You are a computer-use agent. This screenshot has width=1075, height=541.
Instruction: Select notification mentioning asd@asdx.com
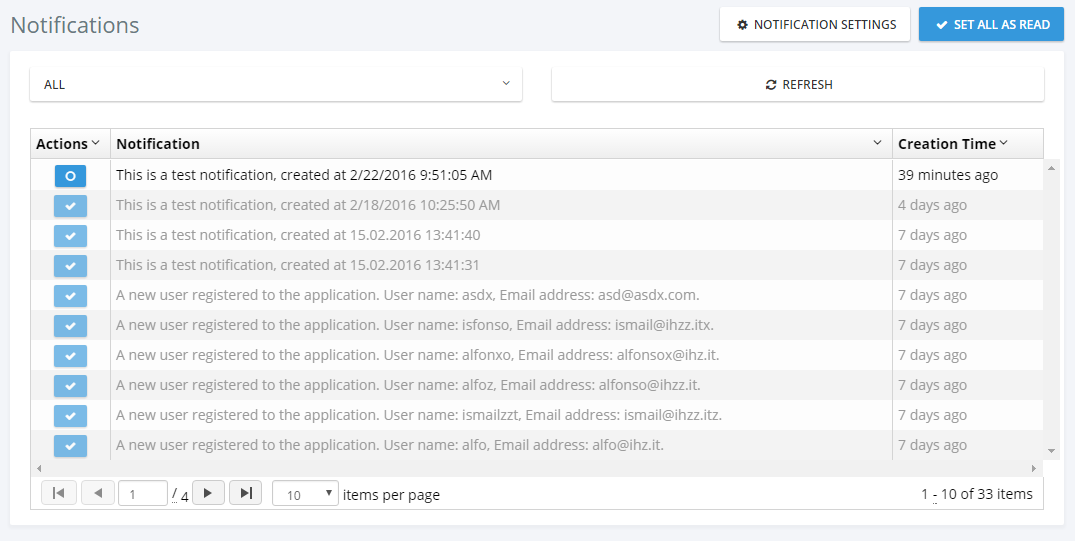[x=408, y=296]
